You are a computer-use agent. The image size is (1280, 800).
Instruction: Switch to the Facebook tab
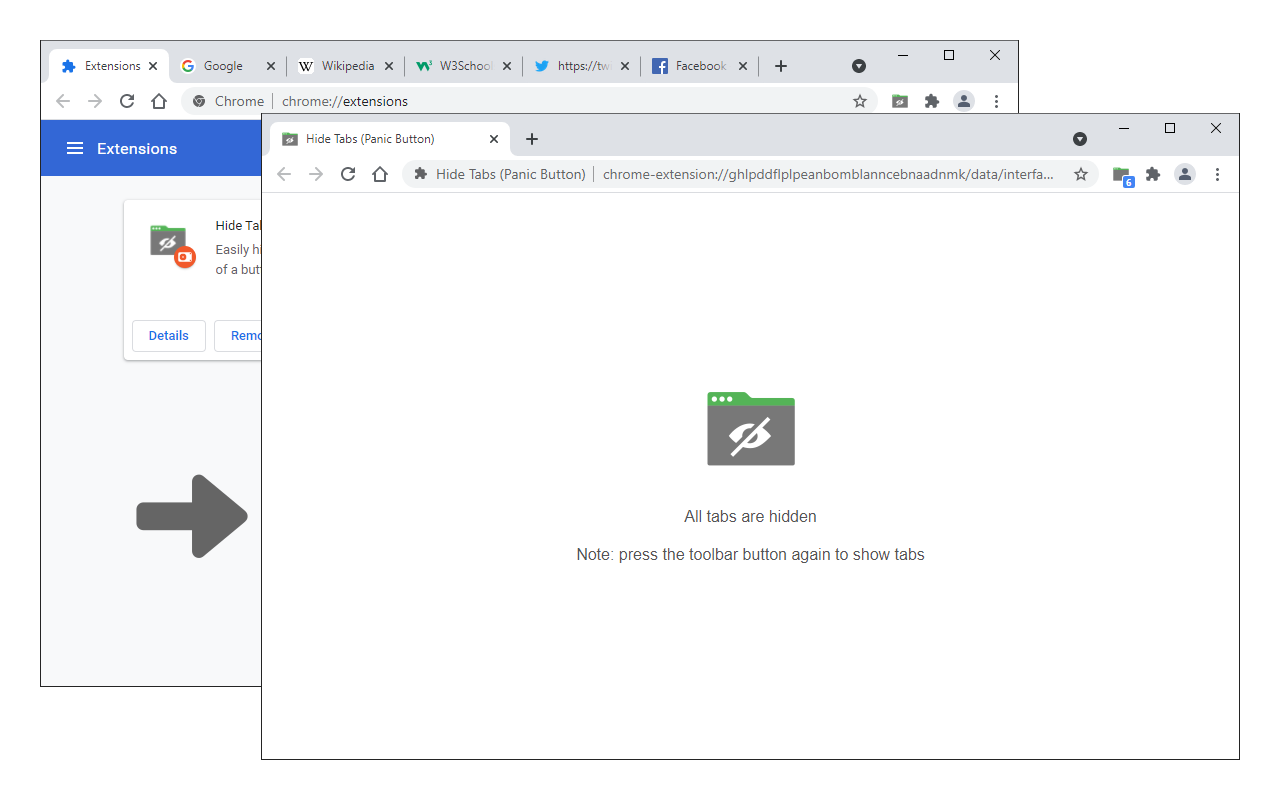(699, 66)
